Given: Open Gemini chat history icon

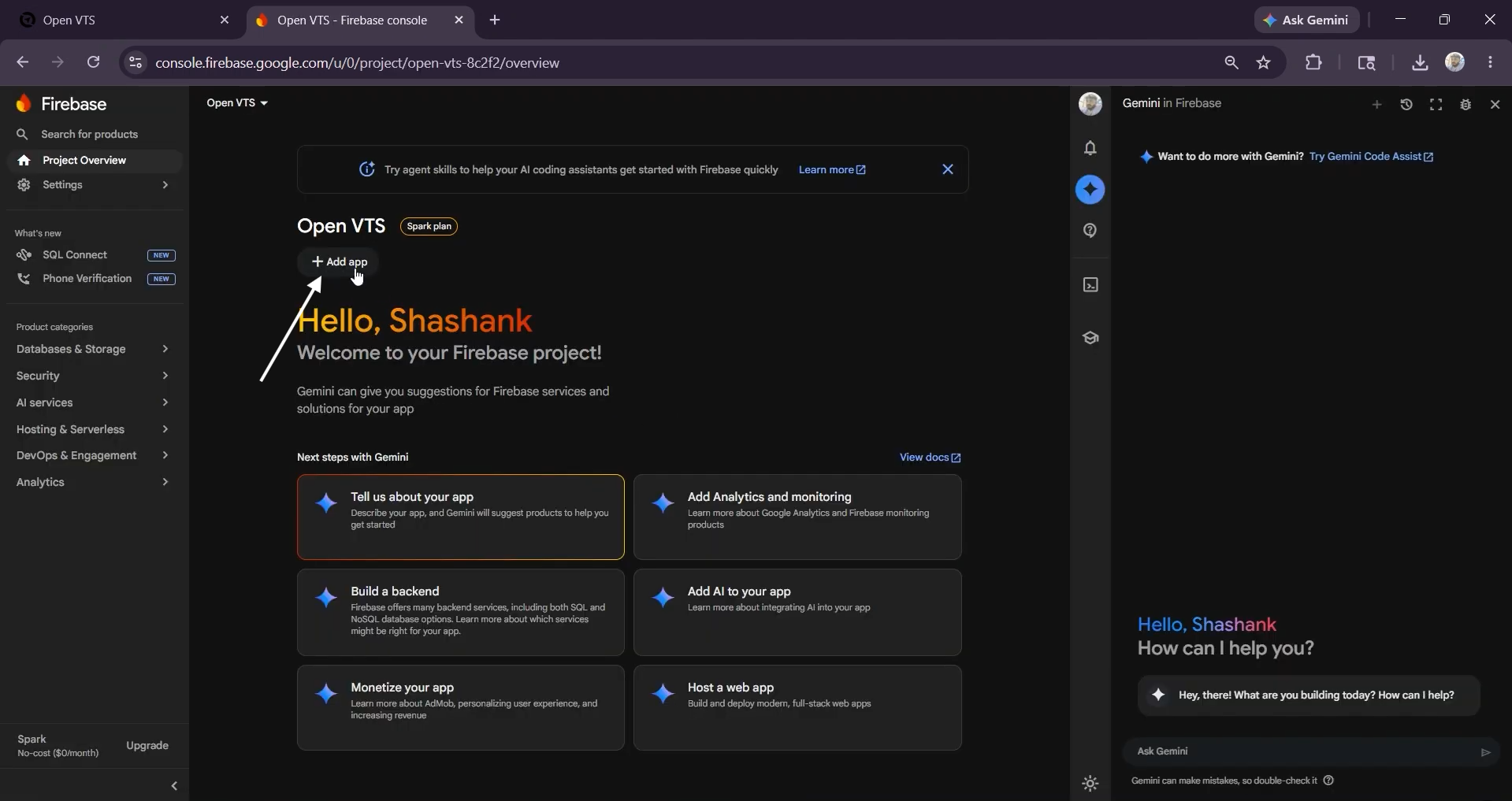Looking at the screenshot, I should (1406, 104).
